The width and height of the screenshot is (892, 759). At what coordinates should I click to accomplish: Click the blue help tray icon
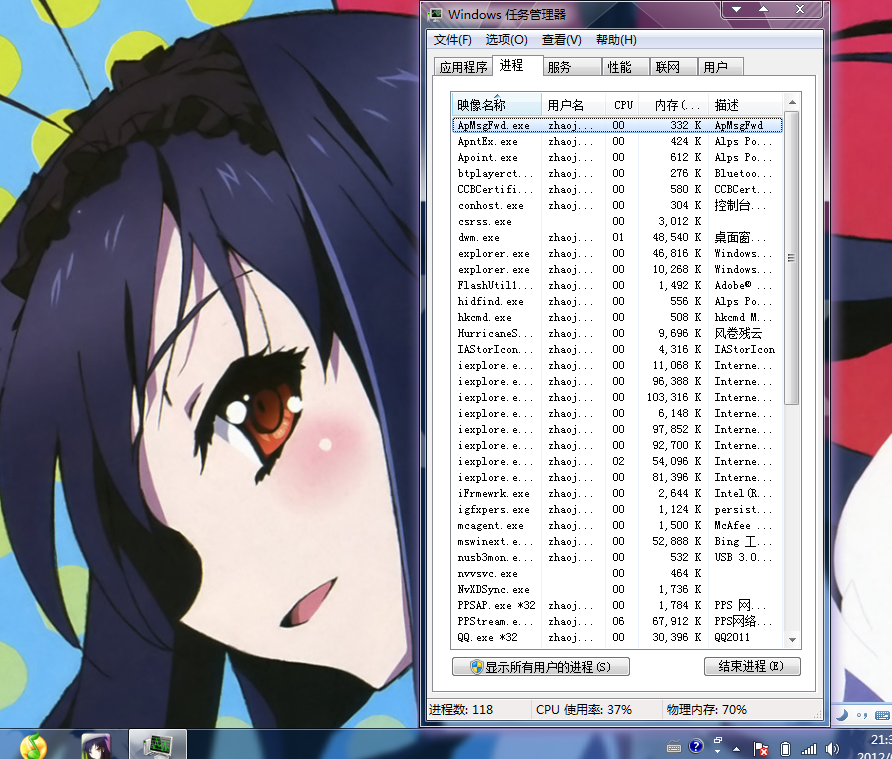(696, 746)
